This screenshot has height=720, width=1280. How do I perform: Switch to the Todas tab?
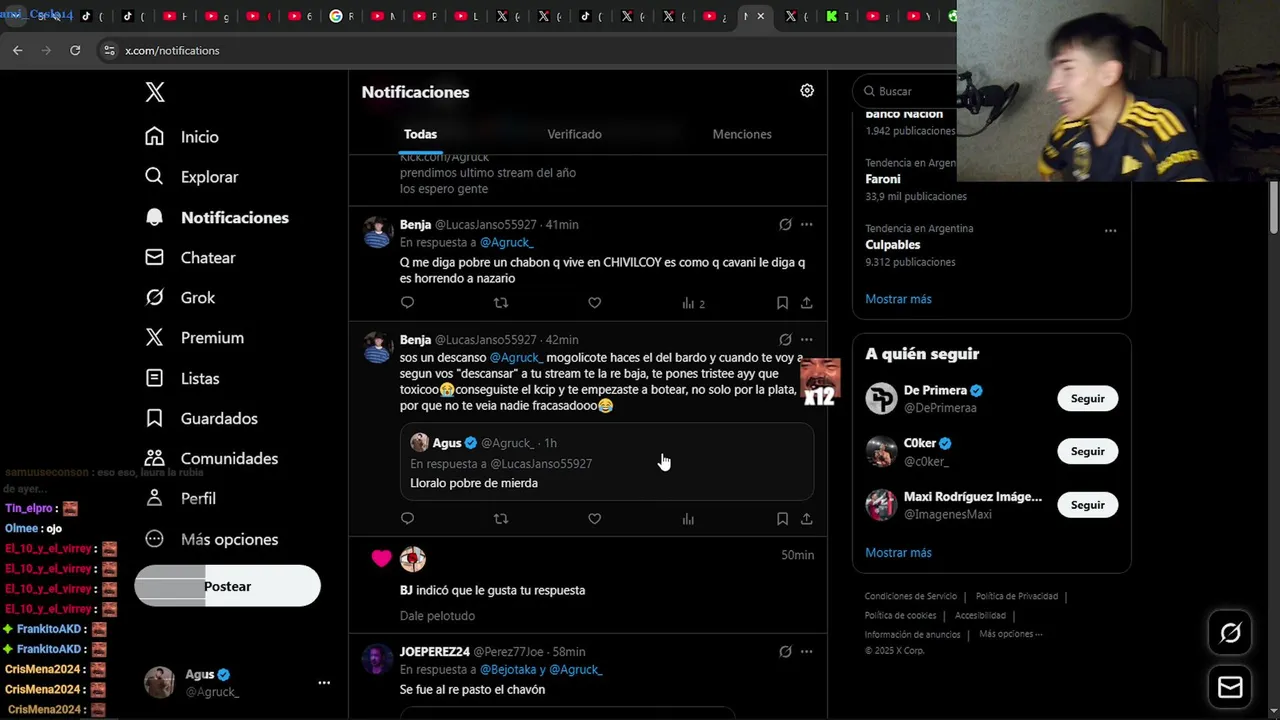point(420,134)
